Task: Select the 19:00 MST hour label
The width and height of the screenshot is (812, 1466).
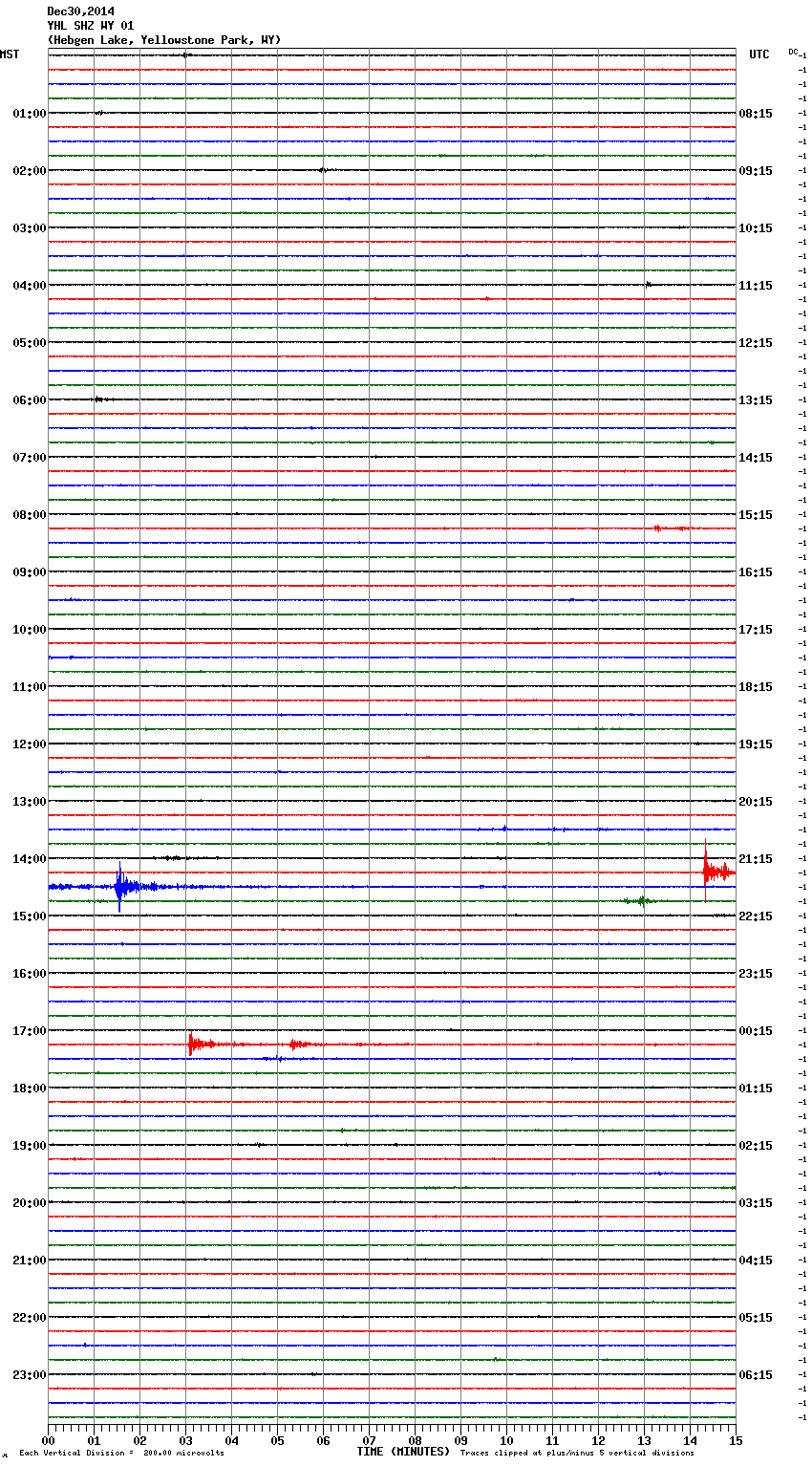Action: click(30, 1146)
